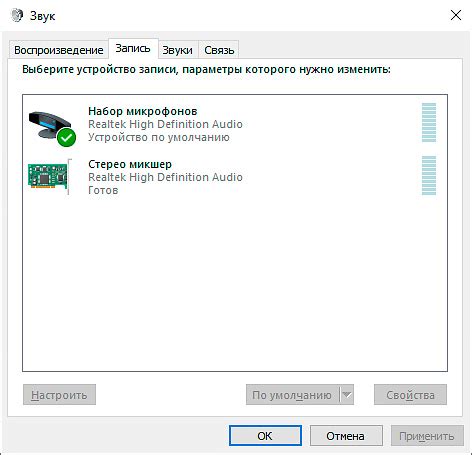Select the Stereo Mixer sound card icon

[49, 177]
